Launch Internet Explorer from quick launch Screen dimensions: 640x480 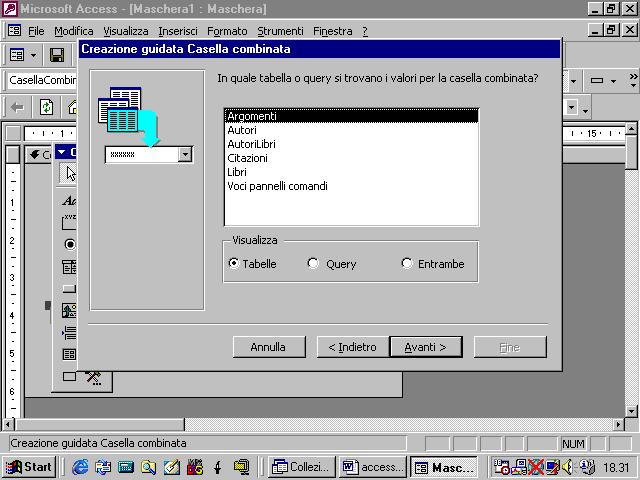[x=80, y=467]
